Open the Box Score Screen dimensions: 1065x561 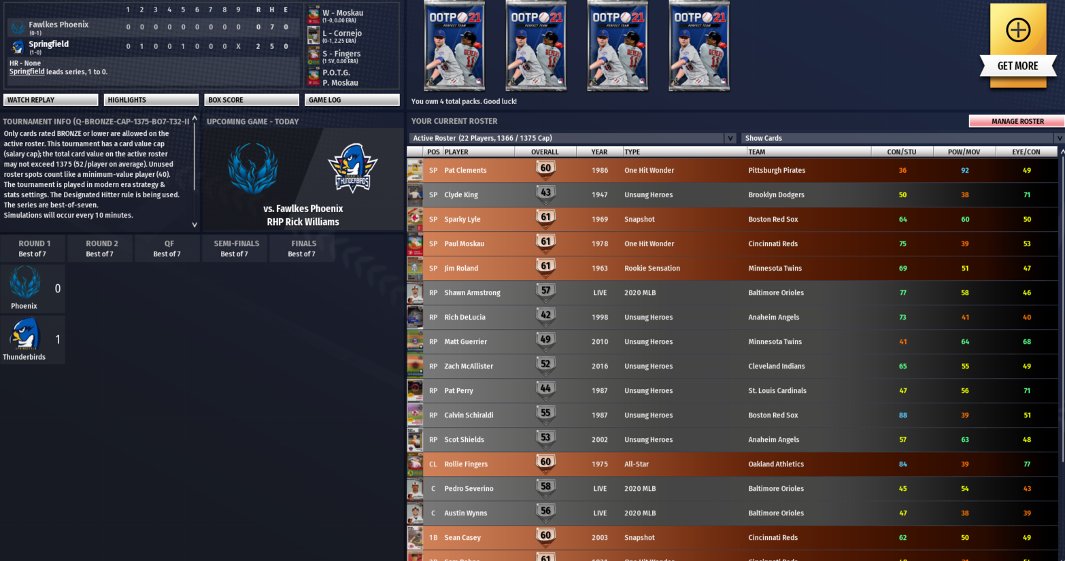(x=251, y=100)
